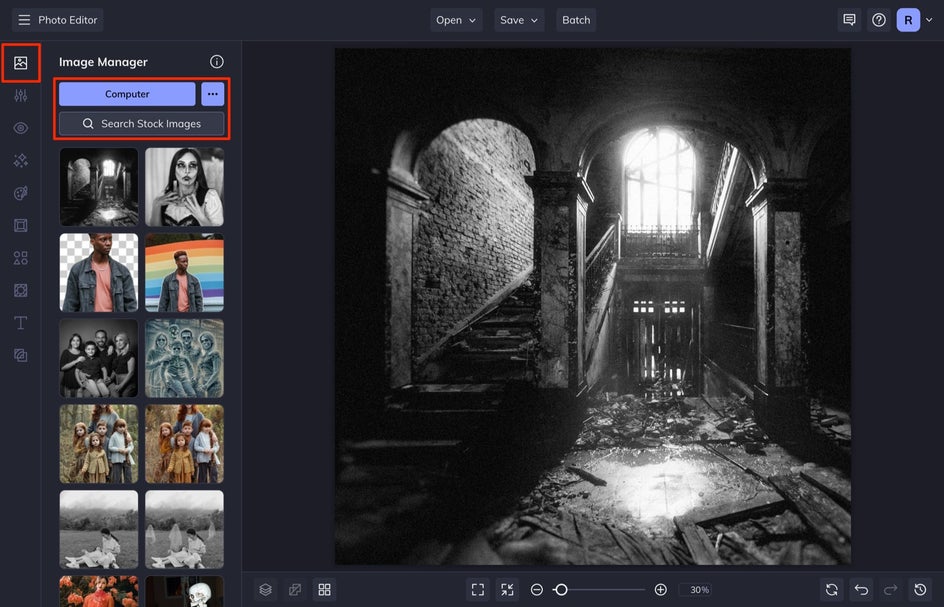
Task: Open the Overlays tool in sidebar
Action: point(20,355)
